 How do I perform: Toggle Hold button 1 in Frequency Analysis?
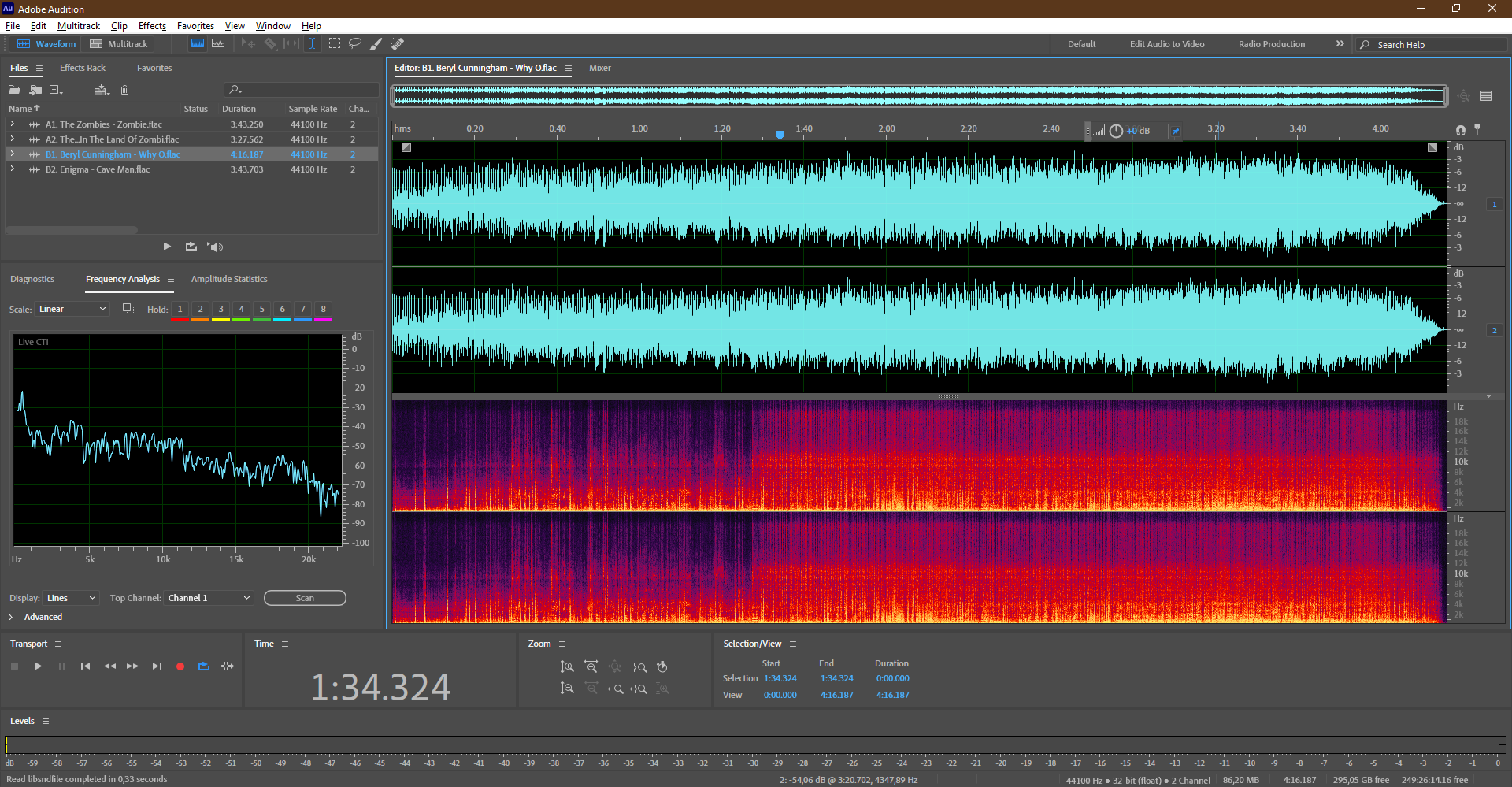[x=180, y=310]
